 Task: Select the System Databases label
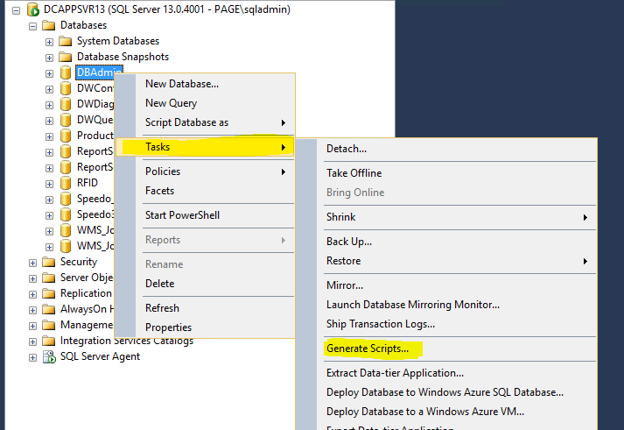[x=118, y=41]
